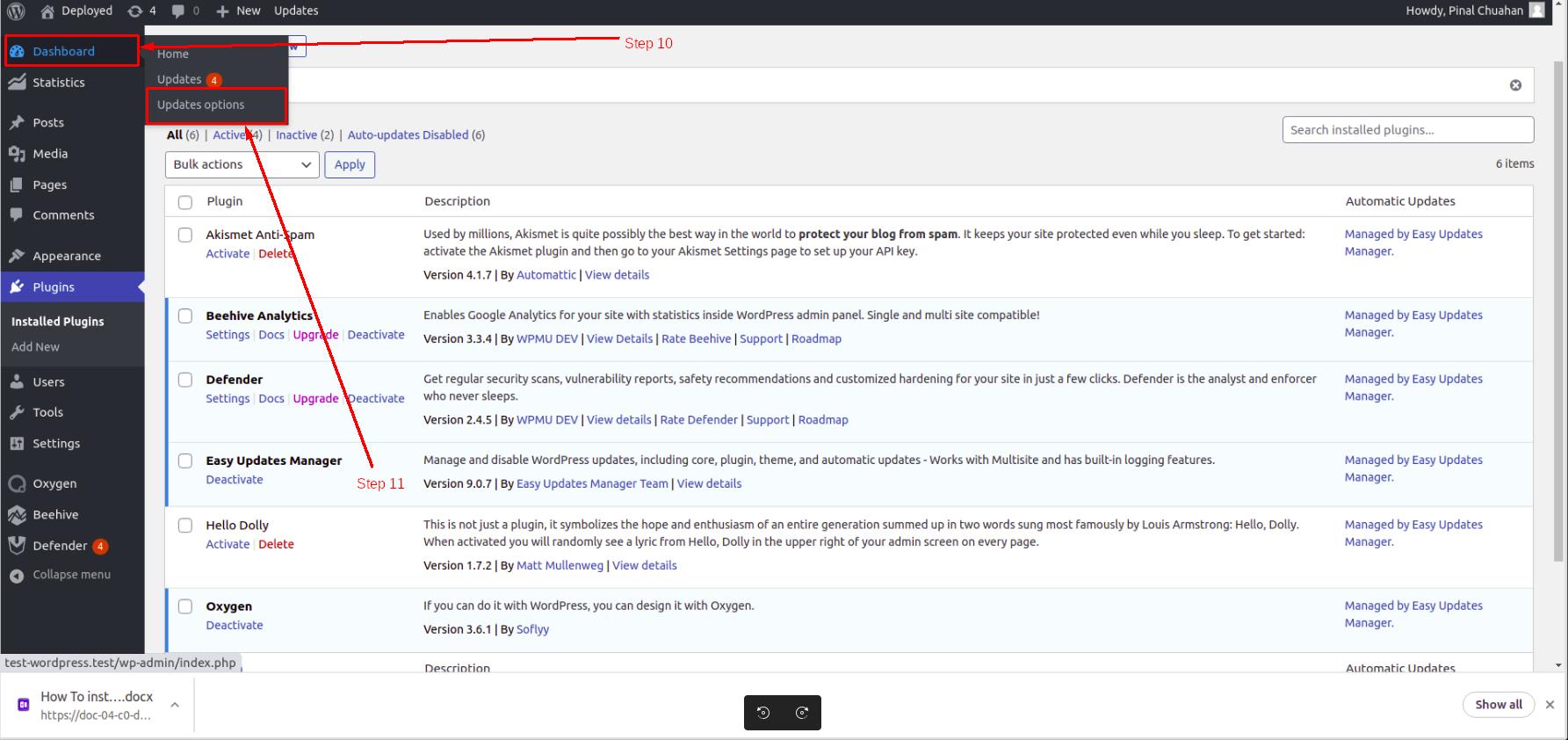Open Defender Docs link
The width and height of the screenshot is (1568, 740).
coord(271,399)
